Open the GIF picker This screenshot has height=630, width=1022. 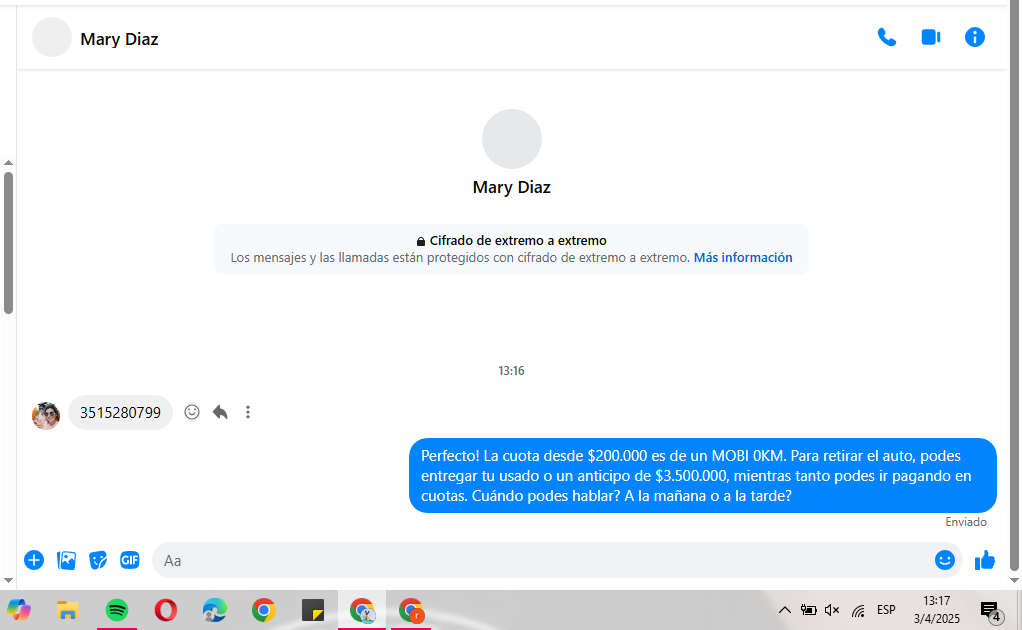tap(130, 560)
